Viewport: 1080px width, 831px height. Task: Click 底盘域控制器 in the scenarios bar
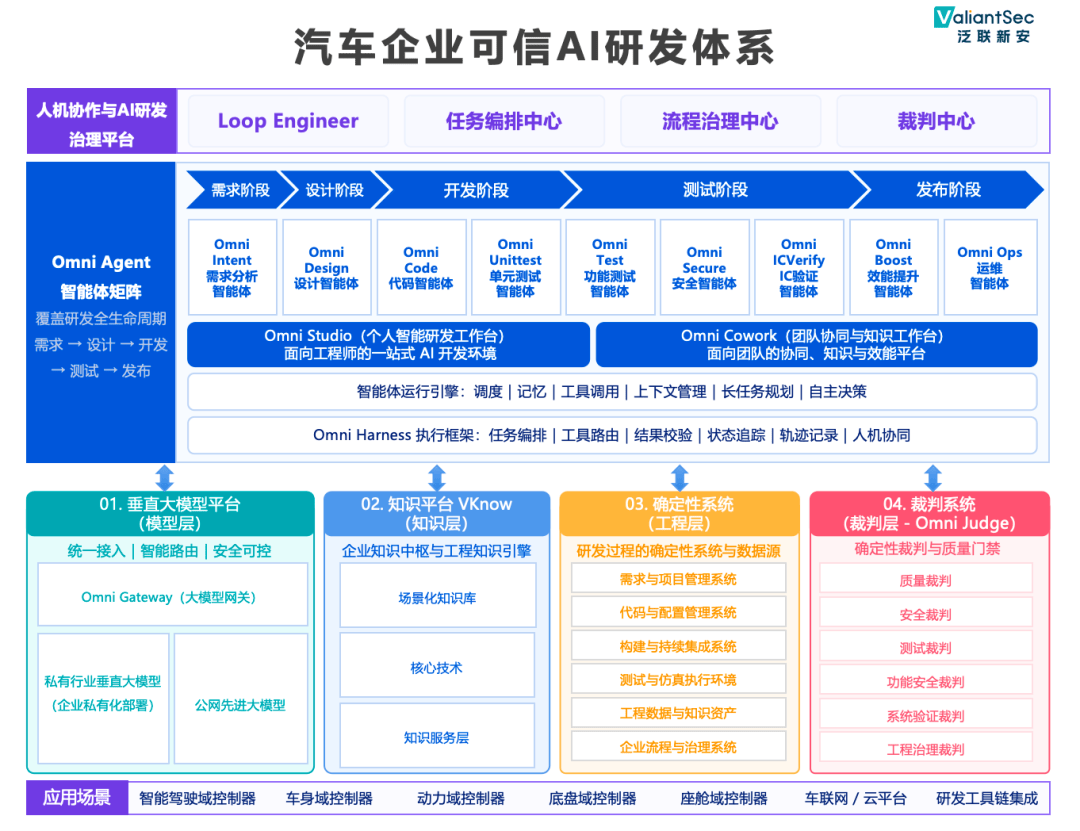pos(592,799)
